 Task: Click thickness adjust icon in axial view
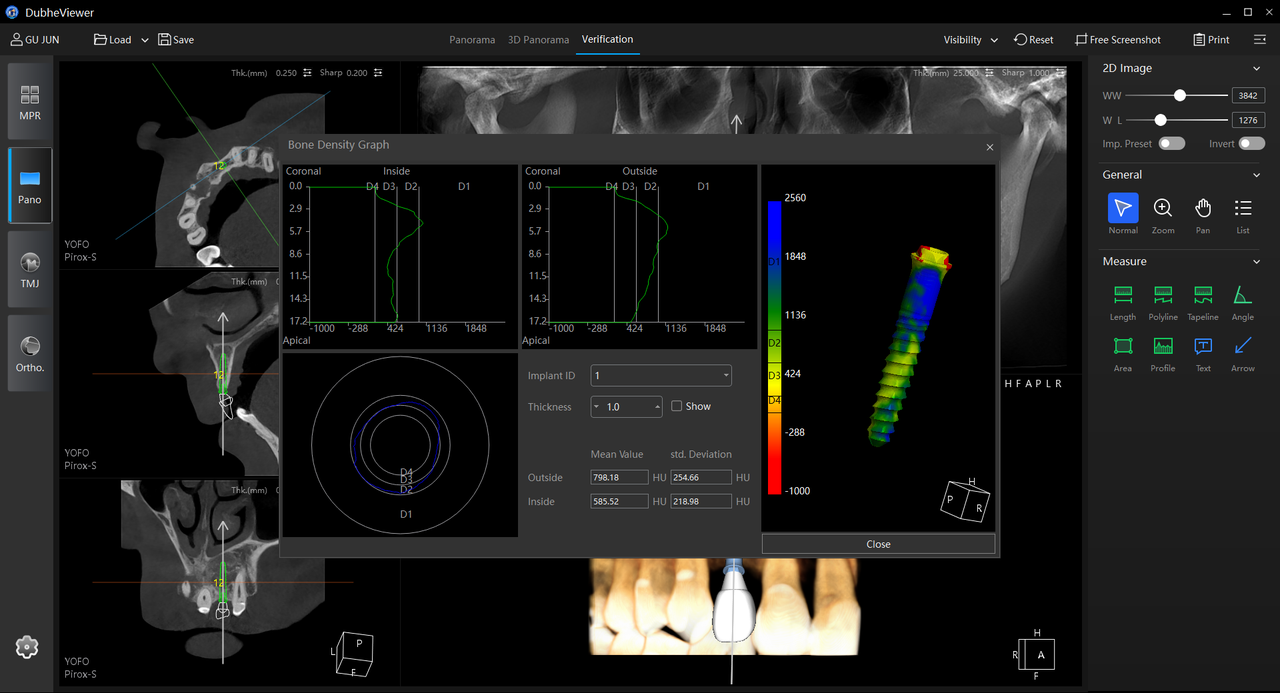307,73
